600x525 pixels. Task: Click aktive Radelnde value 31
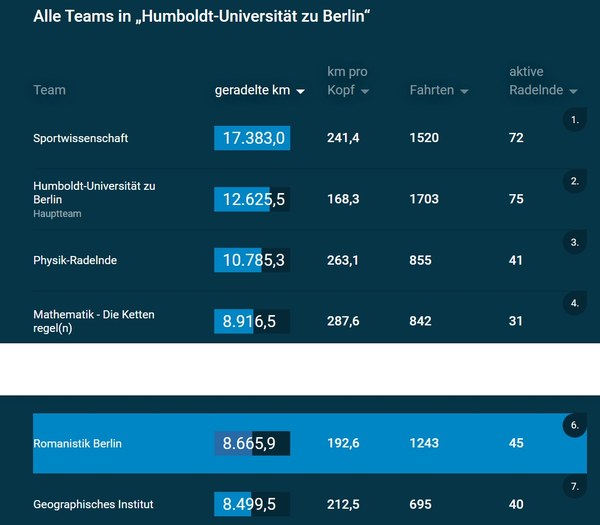[516, 321]
